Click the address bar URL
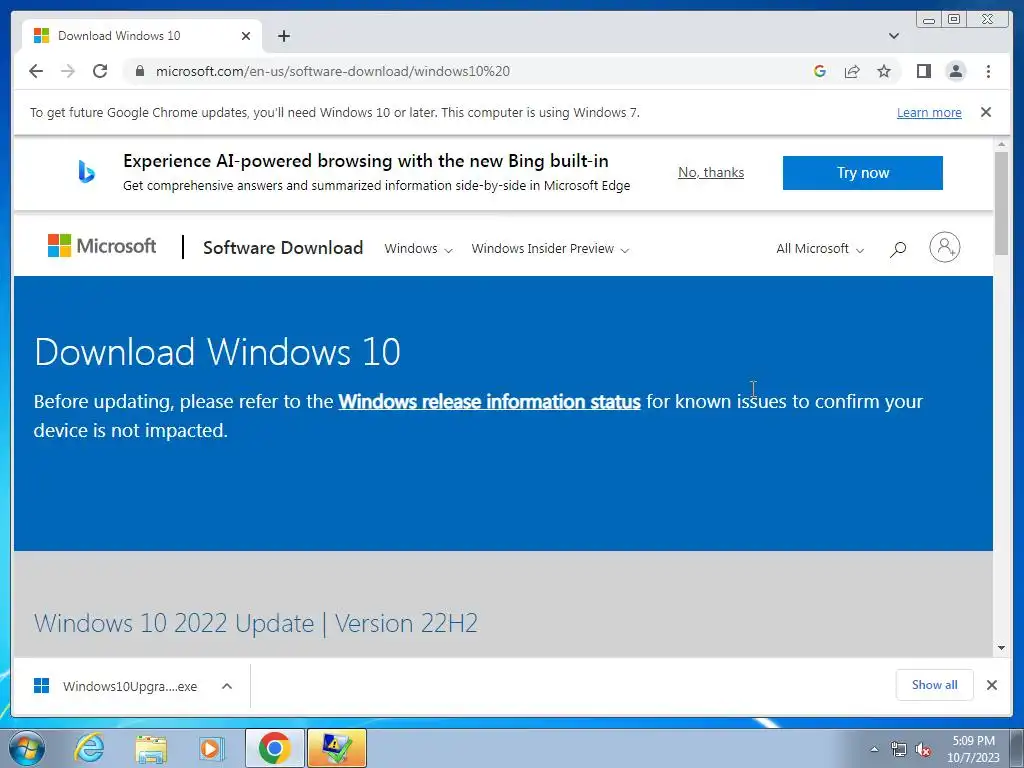This screenshot has height=768, width=1024. point(332,71)
